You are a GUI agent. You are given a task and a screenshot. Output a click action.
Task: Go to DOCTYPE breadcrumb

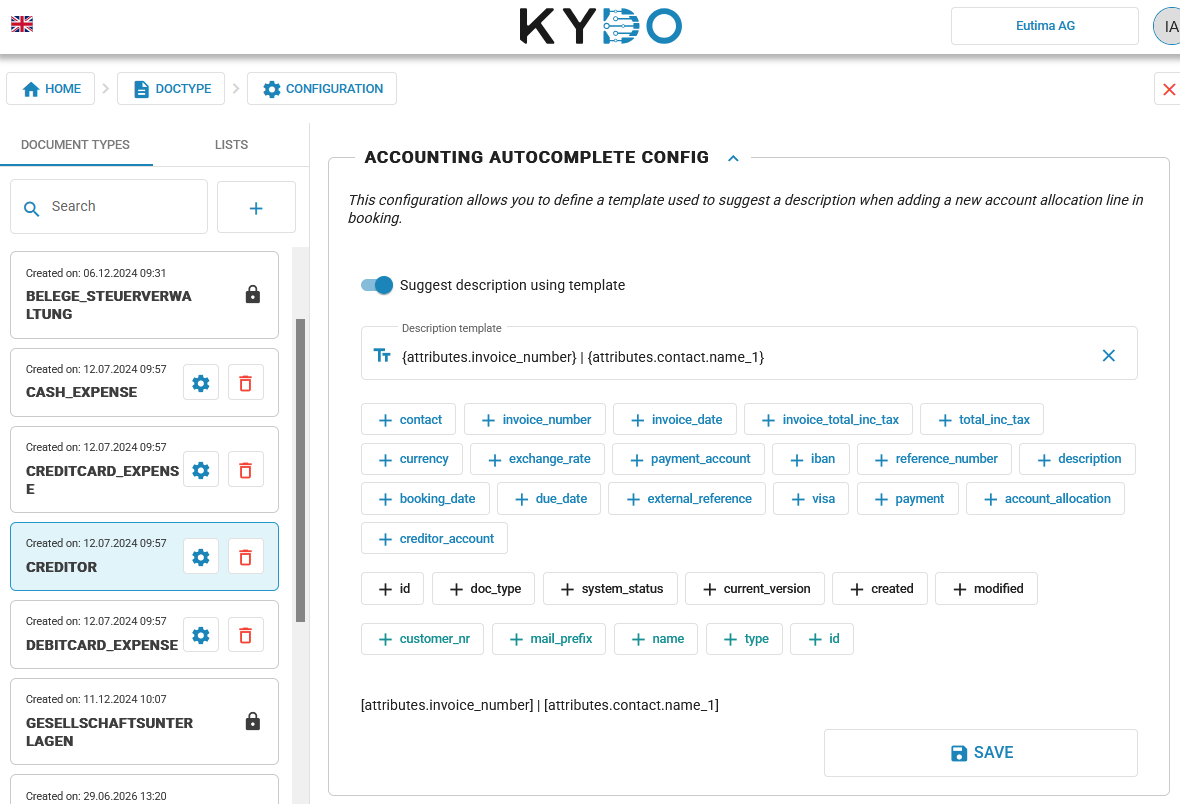coord(171,89)
